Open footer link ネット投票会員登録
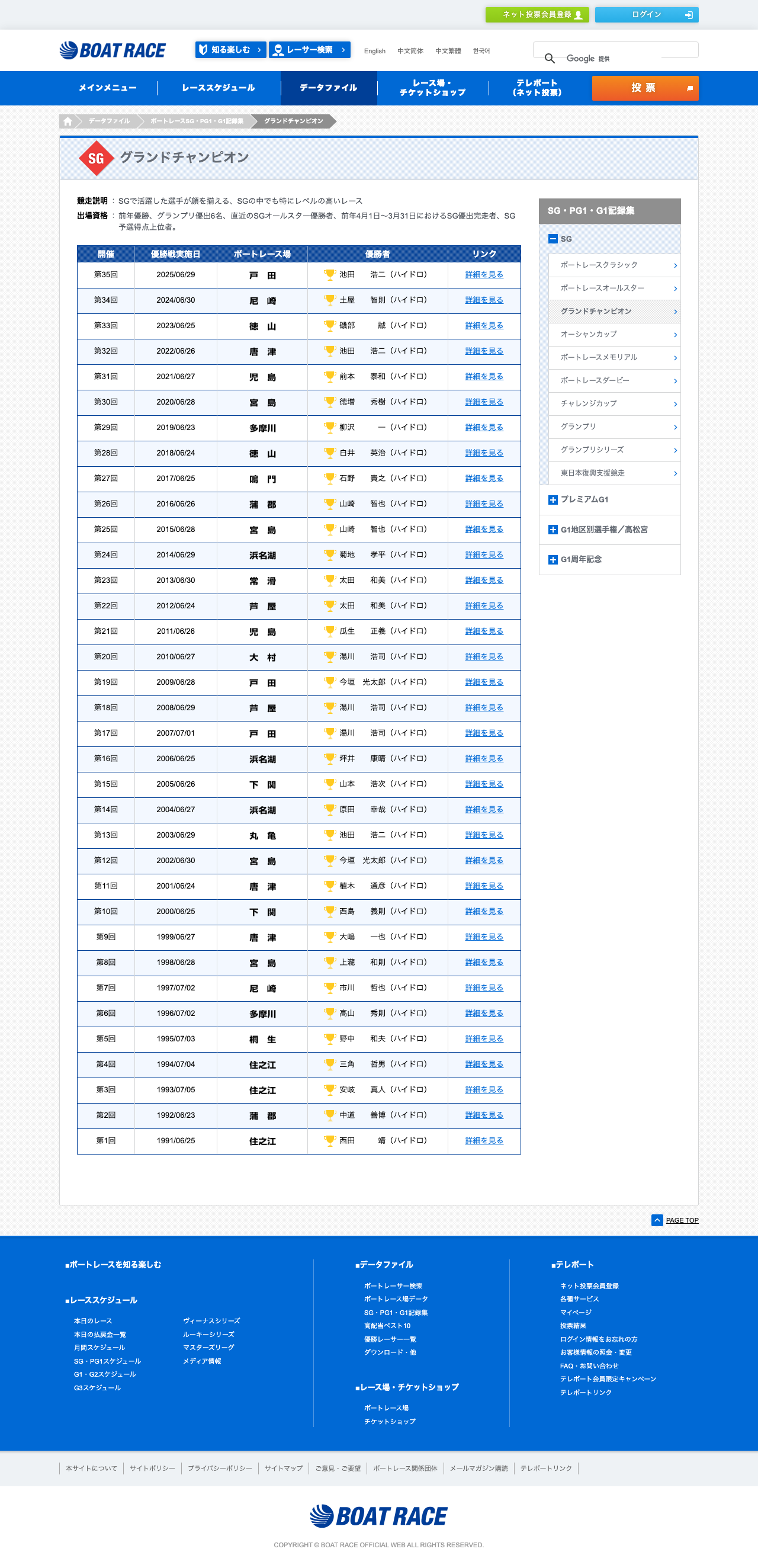Screen dimensions: 758x1568 coord(589,1285)
